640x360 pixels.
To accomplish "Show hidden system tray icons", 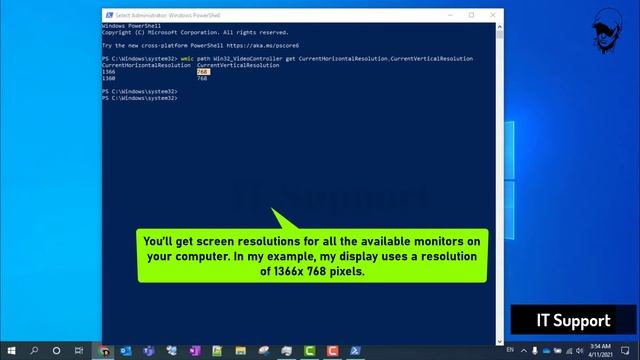I will pyautogui.click(x=524, y=351).
